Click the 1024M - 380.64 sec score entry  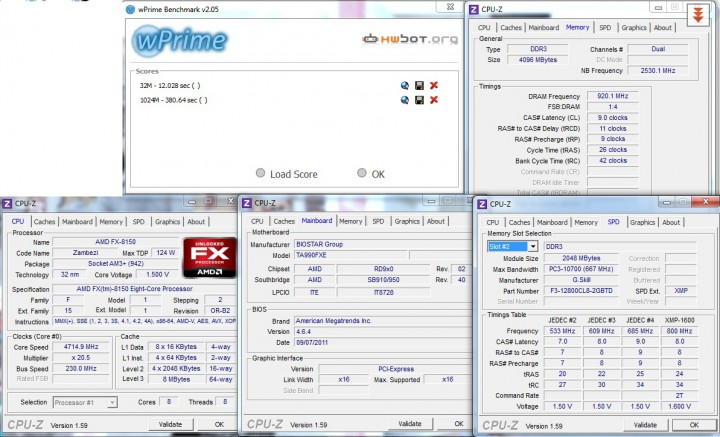(174, 100)
